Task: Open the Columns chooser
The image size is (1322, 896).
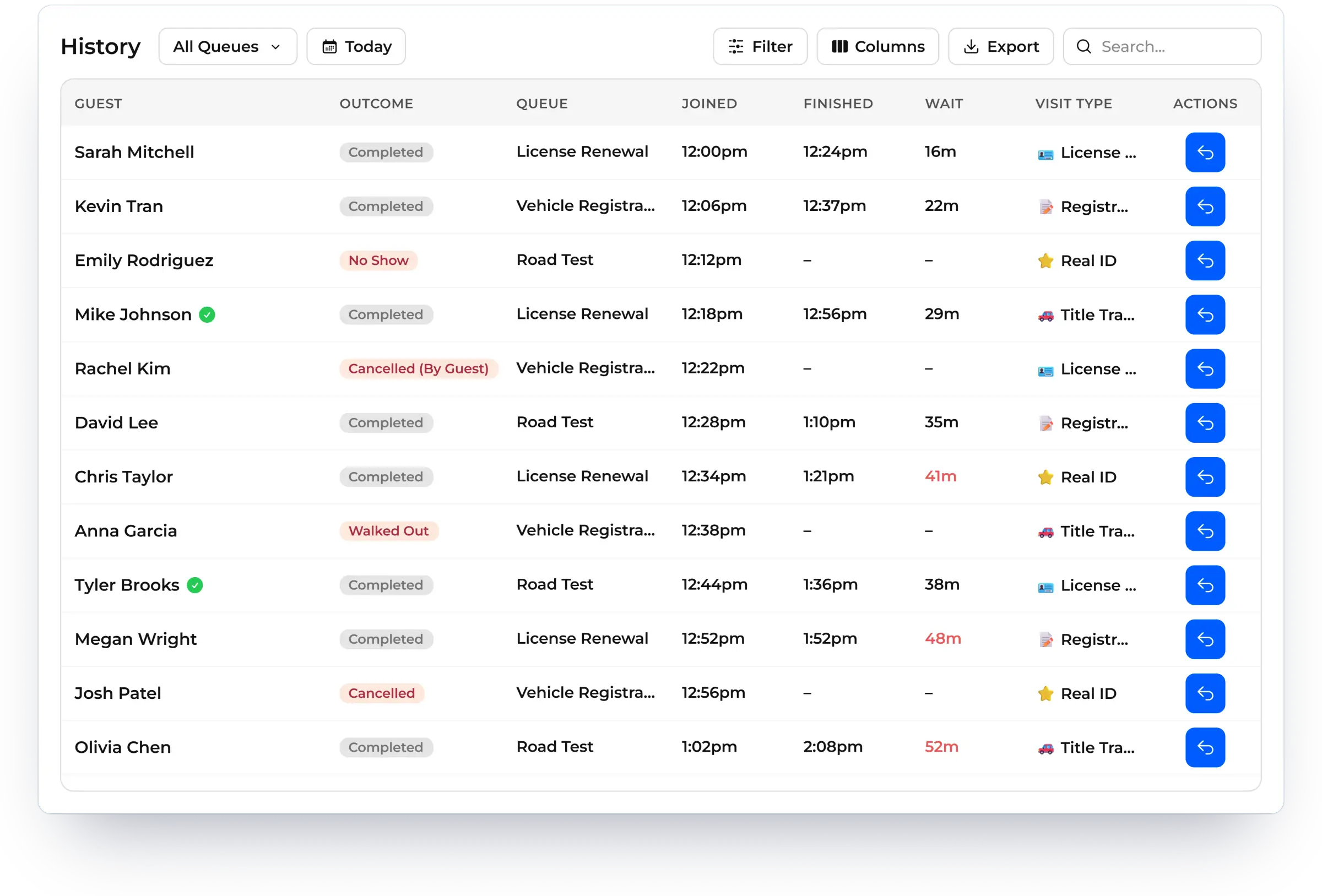Action: [877, 46]
